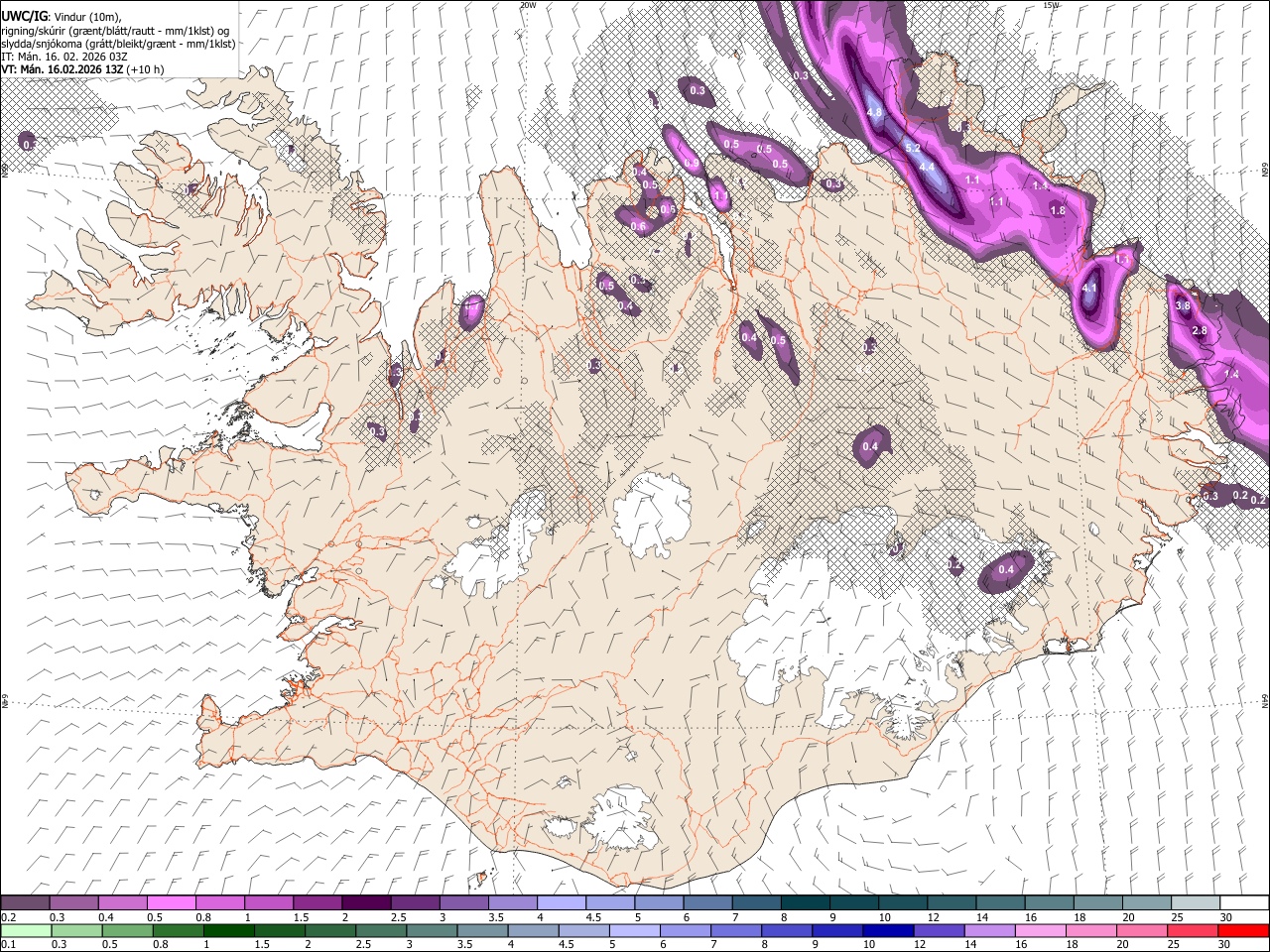Select the snowfall legend swatch labelled 3
This screenshot has height=952, width=1270.
tap(463, 903)
